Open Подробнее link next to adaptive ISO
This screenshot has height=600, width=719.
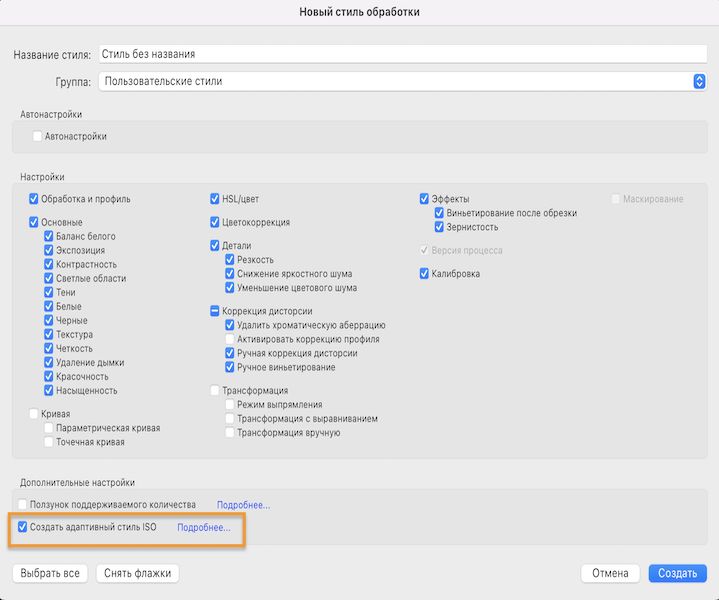204,527
